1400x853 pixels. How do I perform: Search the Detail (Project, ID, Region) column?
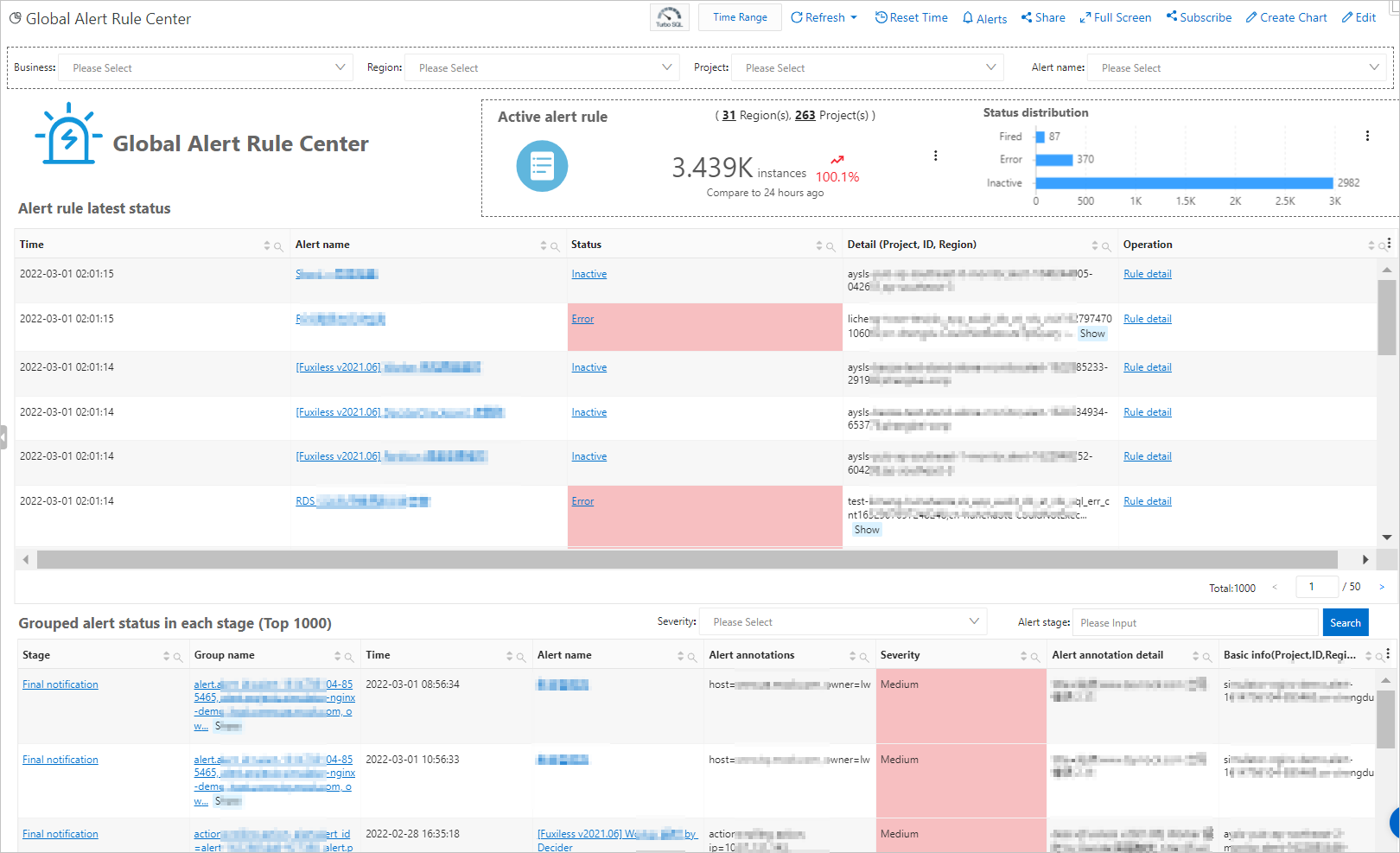(x=1106, y=247)
